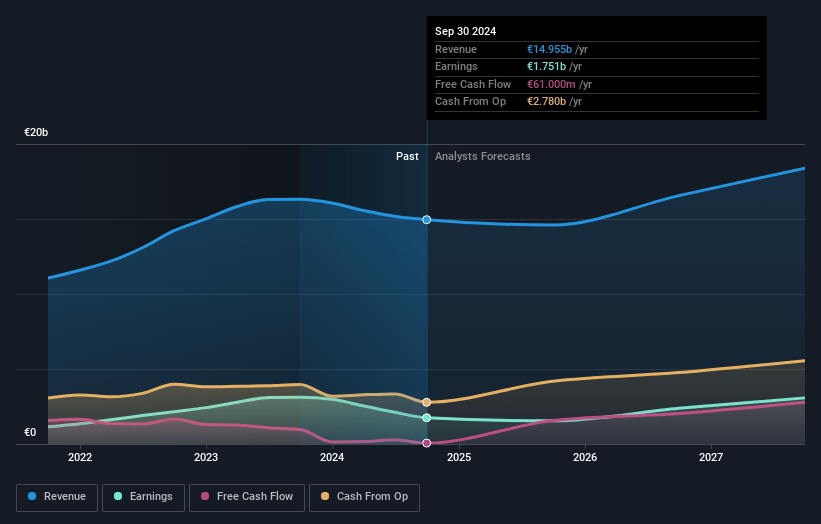This screenshot has width=821, height=524.
Task: Click the Cash From Op label in tooltip
Action: (x=470, y=102)
